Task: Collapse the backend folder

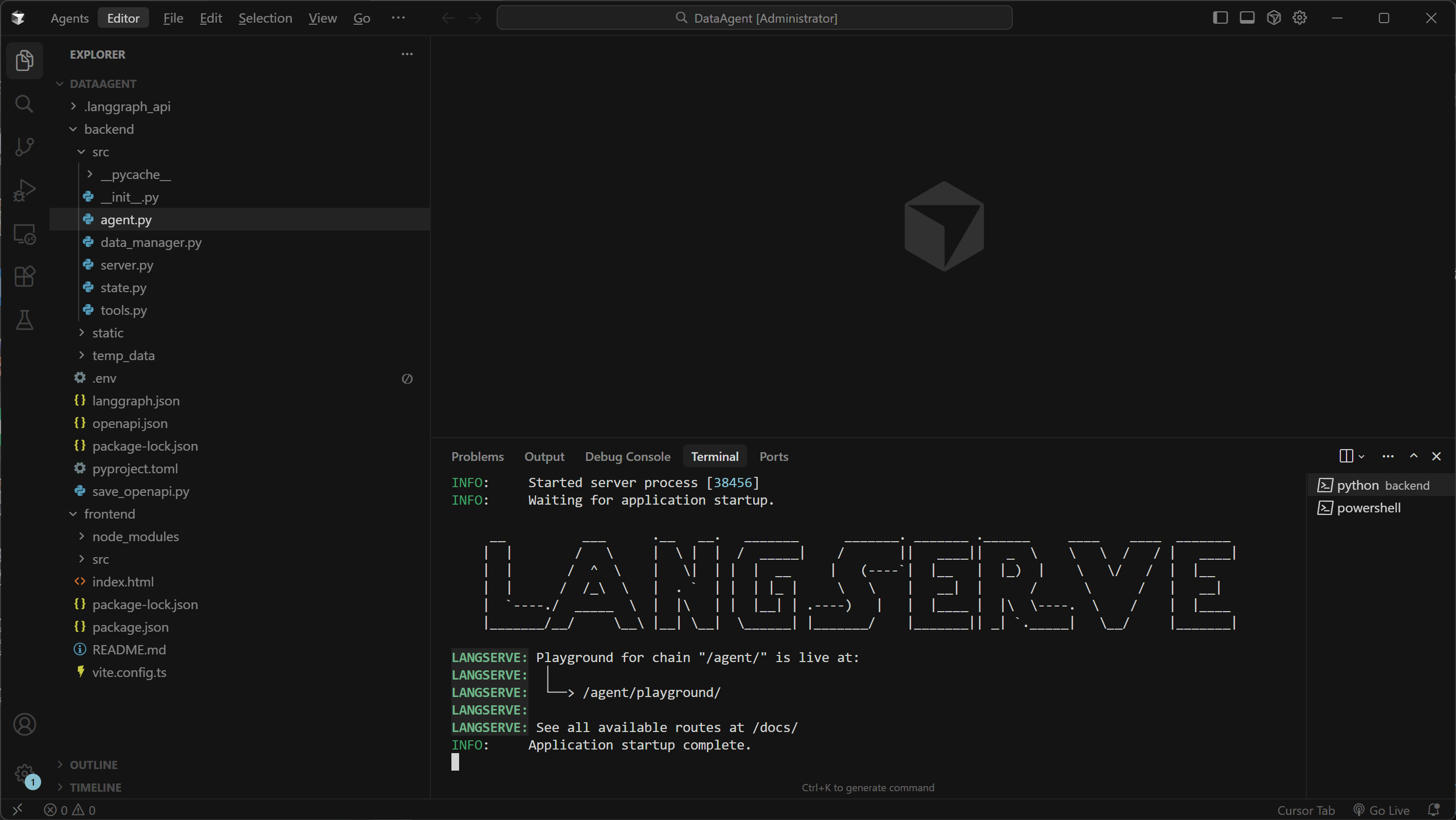Action: point(240,129)
